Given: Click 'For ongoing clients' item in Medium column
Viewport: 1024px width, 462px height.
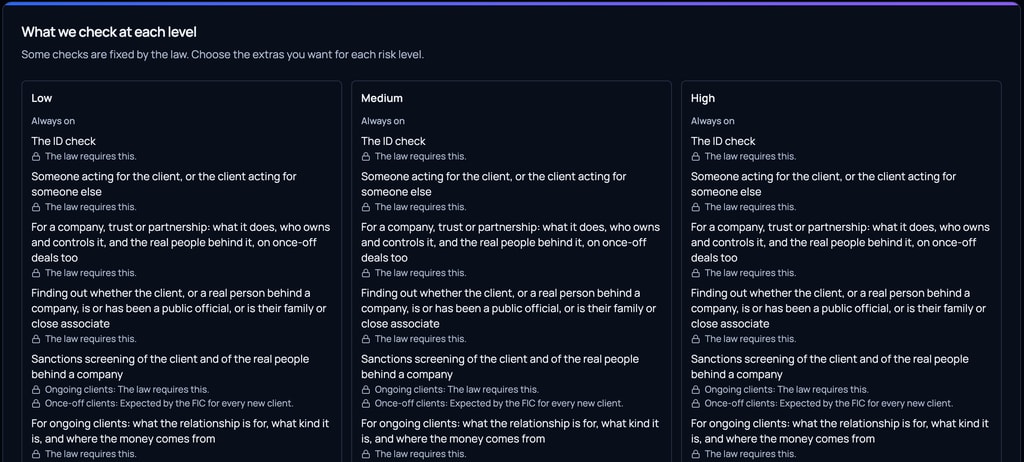Looking at the screenshot, I should click(x=510, y=431).
